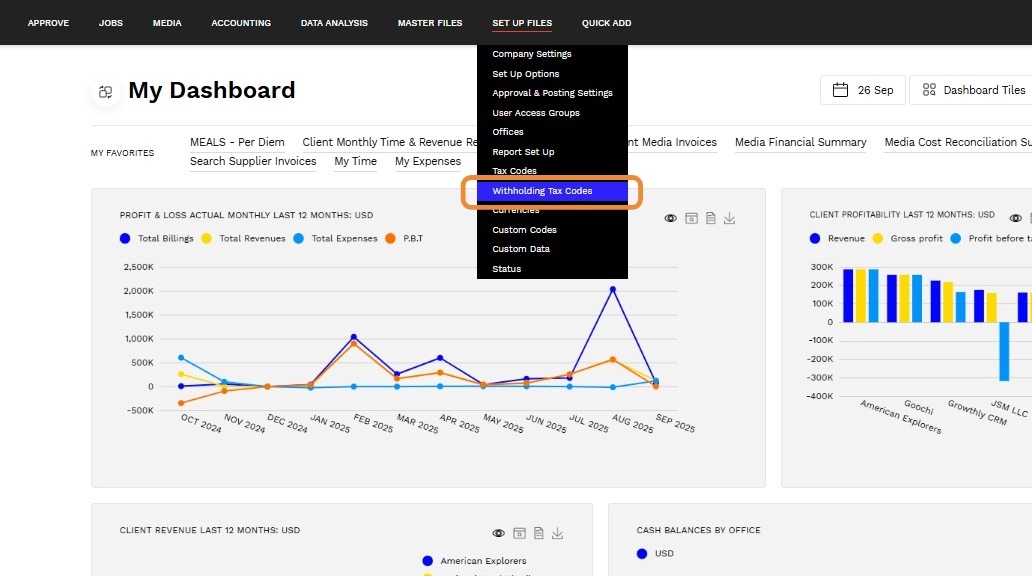Click the dashboard layout icon beside My Dashboard

[x=105, y=92]
